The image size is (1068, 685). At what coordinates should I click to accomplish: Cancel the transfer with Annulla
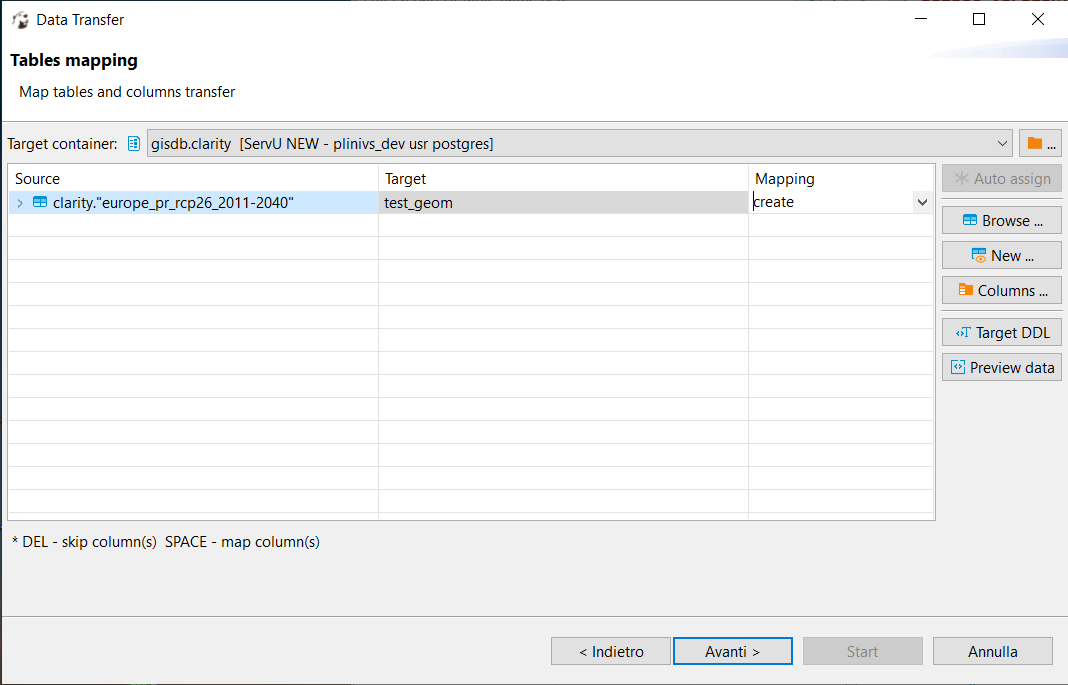coord(992,651)
